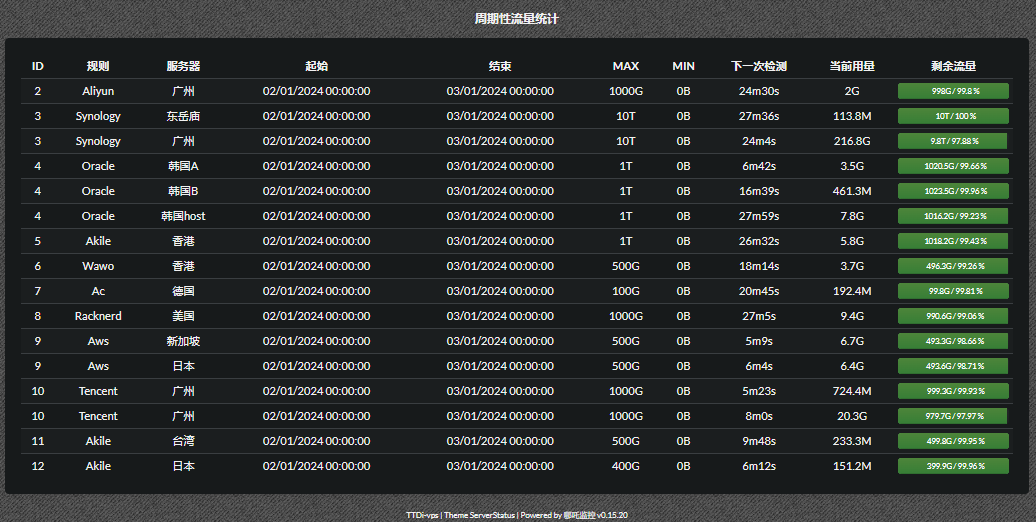Select the 韩国host server cell
This screenshot has width=1036, height=522.
(183, 216)
